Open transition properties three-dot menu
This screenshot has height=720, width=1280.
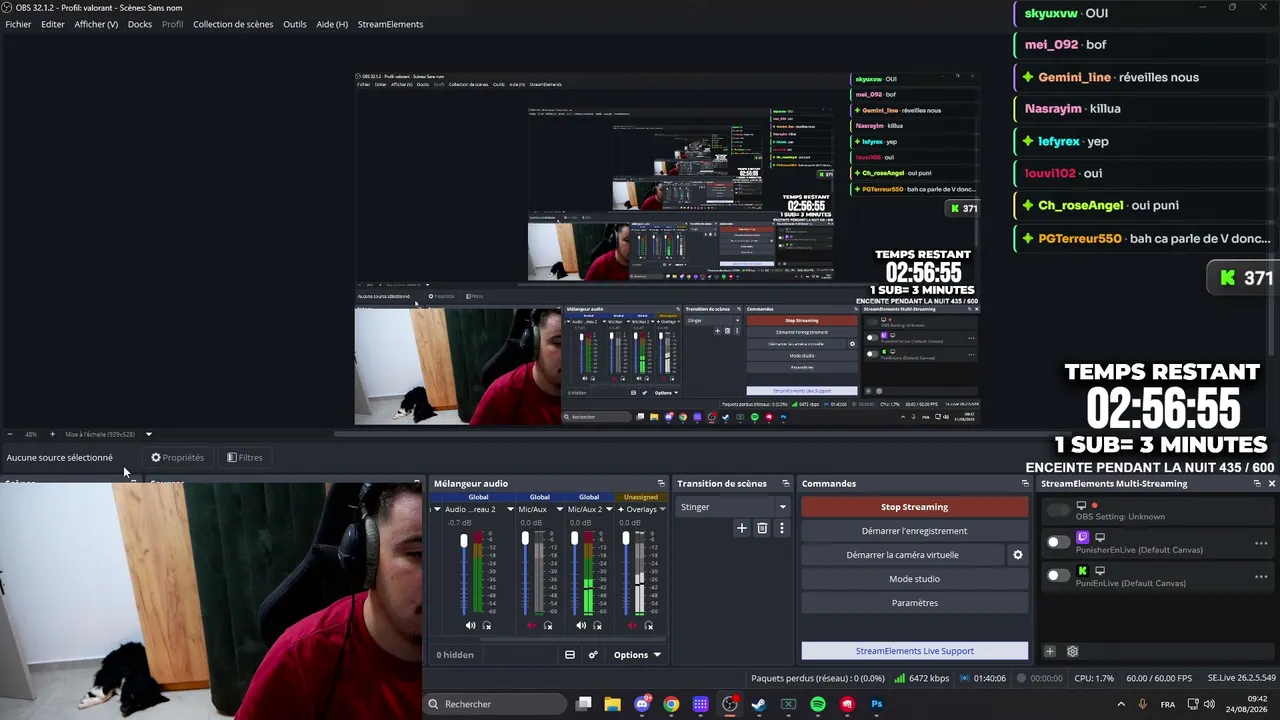pyautogui.click(x=782, y=528)
